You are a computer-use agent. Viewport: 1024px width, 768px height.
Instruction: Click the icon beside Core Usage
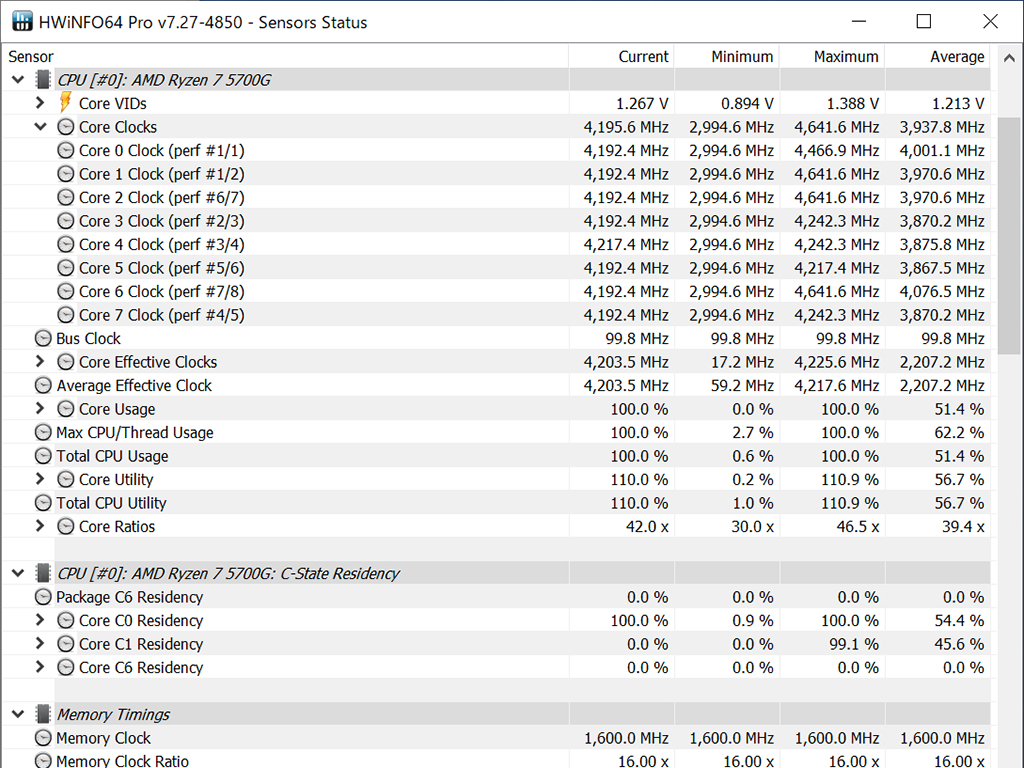pyautogui.click(x=65, y=409)
